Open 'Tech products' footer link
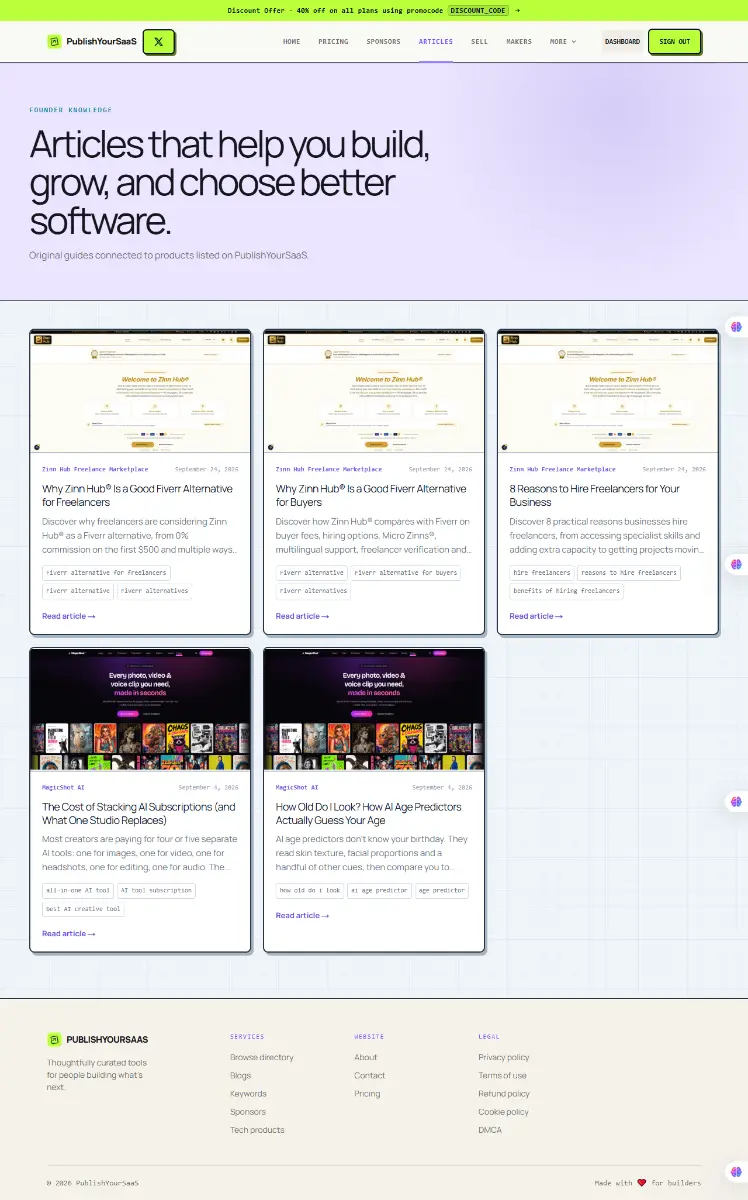The height and width of the screenshot is (1200, 748). point(257,1130)
